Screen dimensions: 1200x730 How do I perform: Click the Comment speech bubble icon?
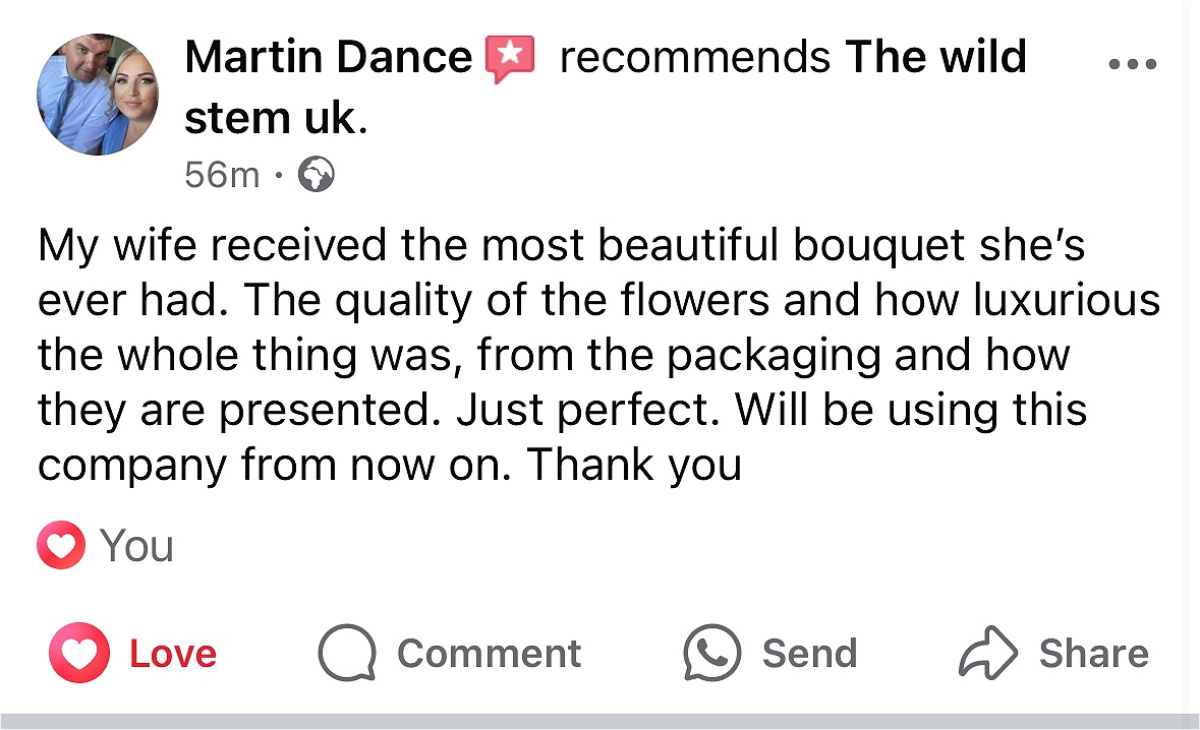pos(347,654)
